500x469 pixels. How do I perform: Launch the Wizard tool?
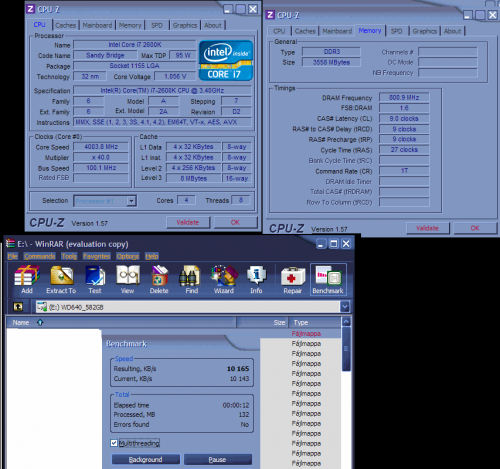pos(224,279)
